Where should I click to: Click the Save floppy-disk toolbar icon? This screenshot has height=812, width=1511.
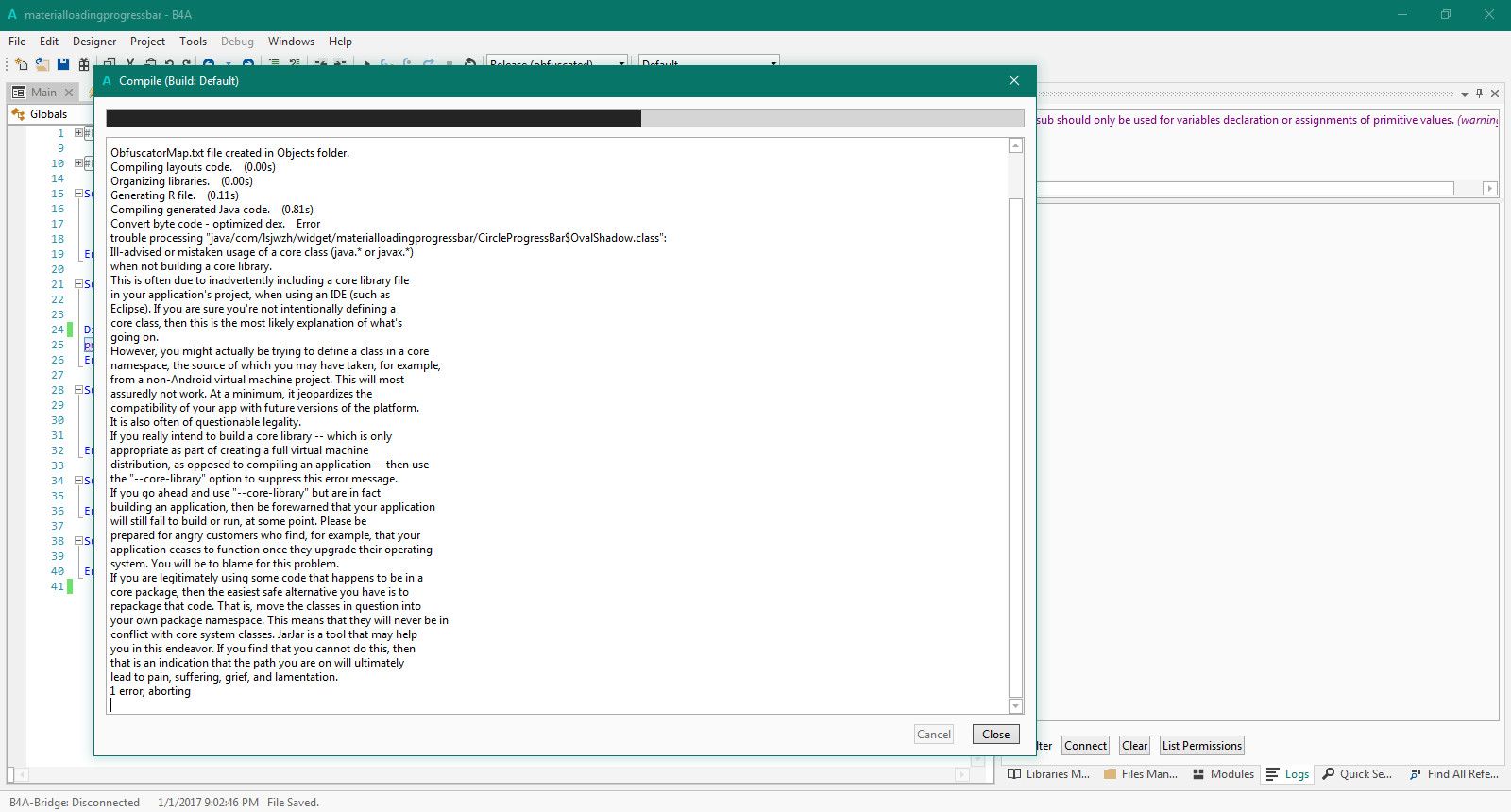[x=63, y=64]
